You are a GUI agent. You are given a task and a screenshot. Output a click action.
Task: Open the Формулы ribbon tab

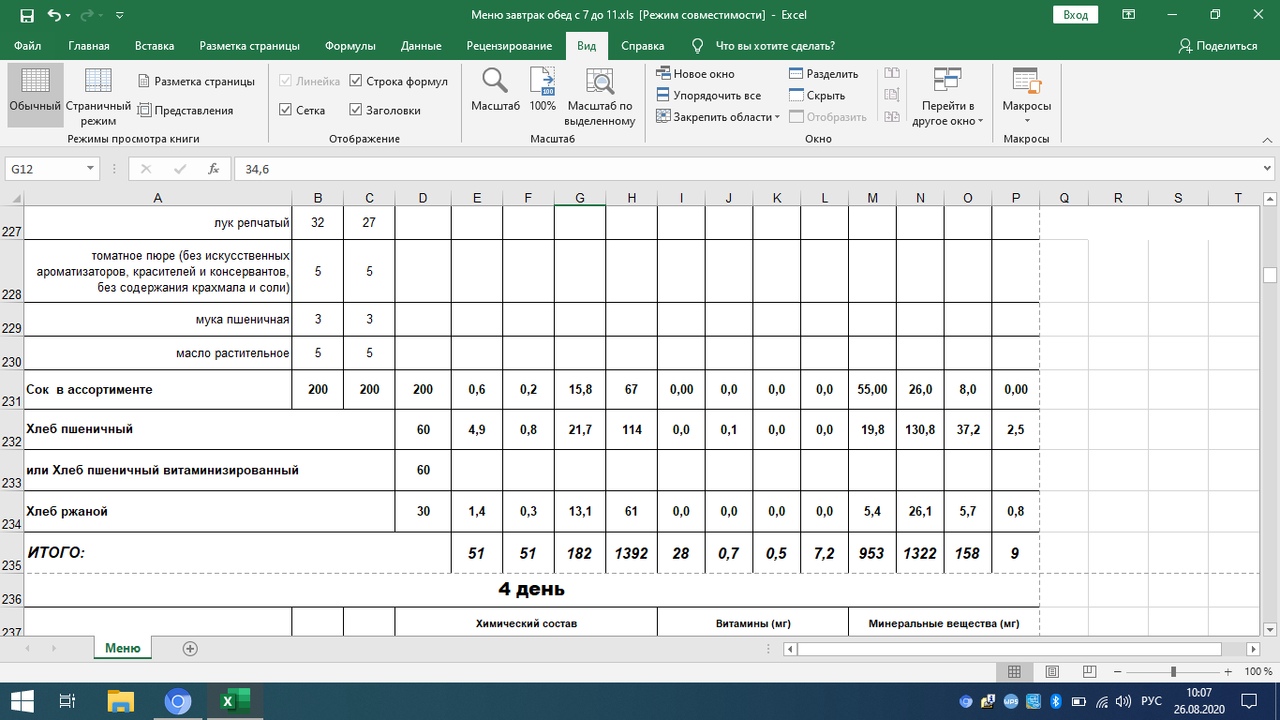tap(350, 46)
